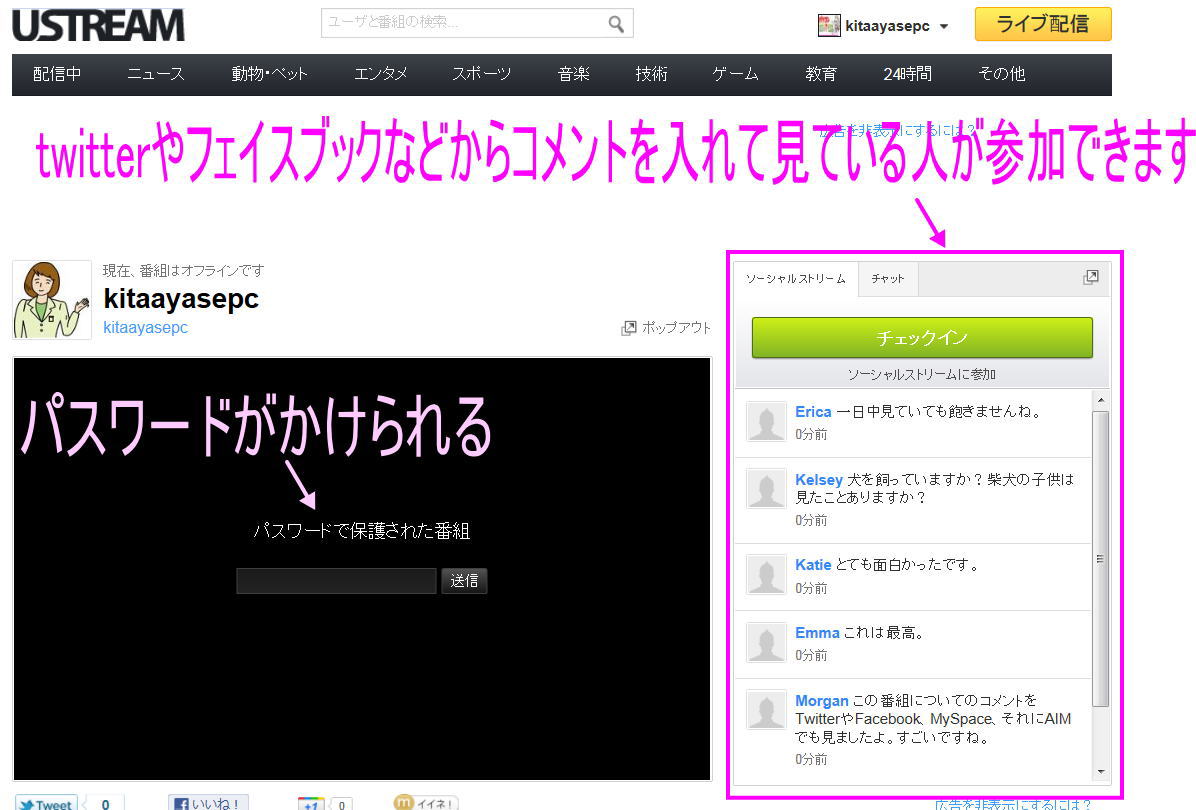Click Erica's comment 一日中見ていても飽きませんね。
Viewport: 1196px width, 810px height.
(939, 412)
